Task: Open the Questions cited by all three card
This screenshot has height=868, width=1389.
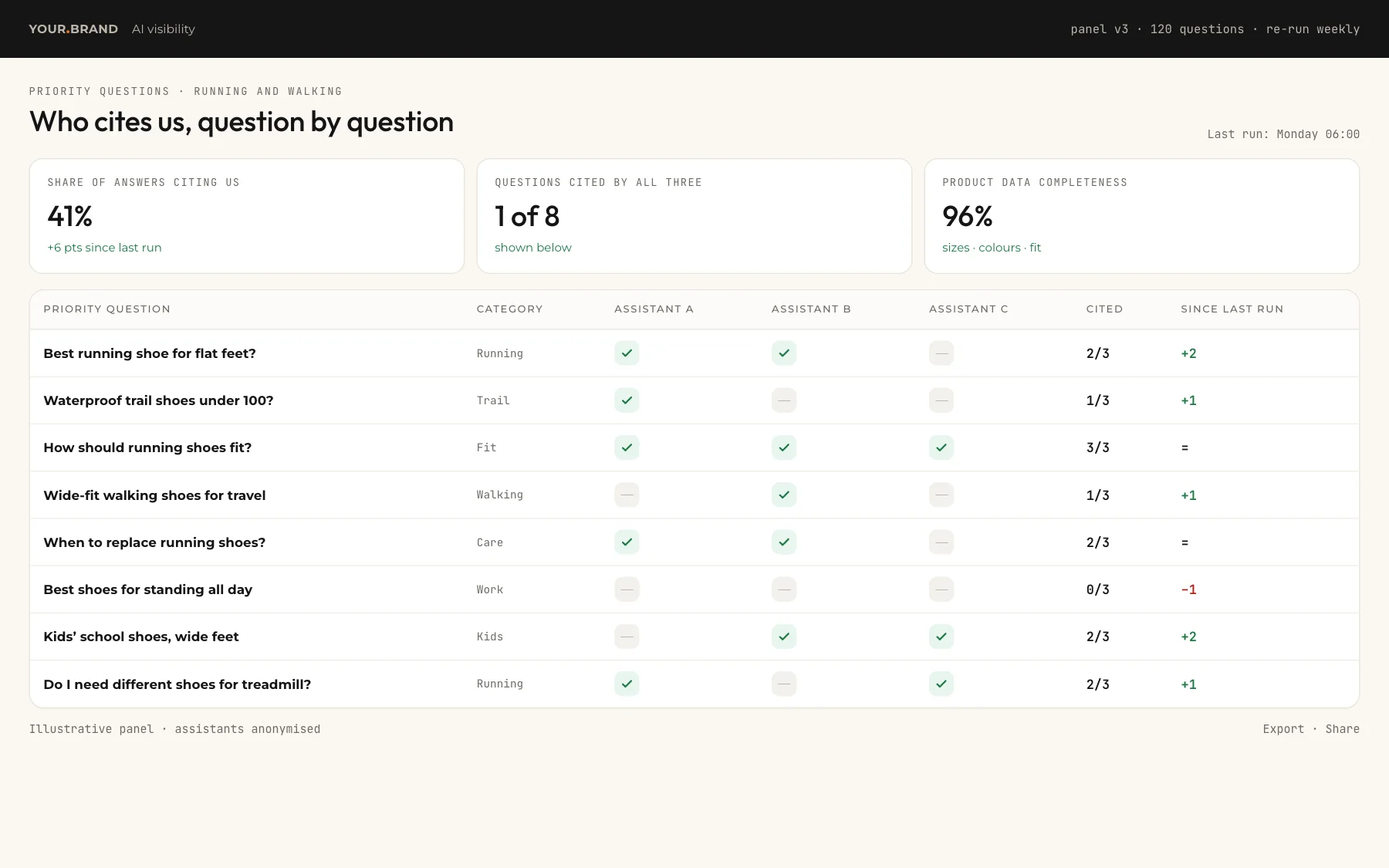Action: pyautogui.click(x=694, y=216)
